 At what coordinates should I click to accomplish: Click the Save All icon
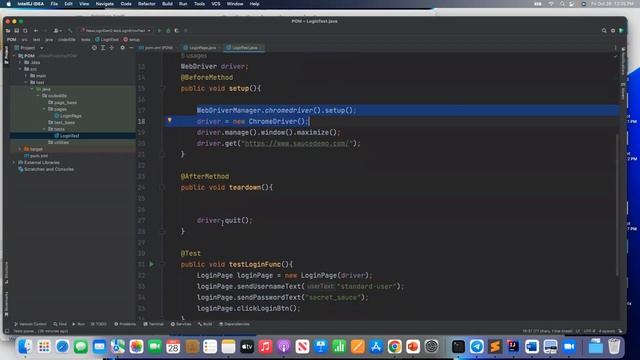point(16,31)
